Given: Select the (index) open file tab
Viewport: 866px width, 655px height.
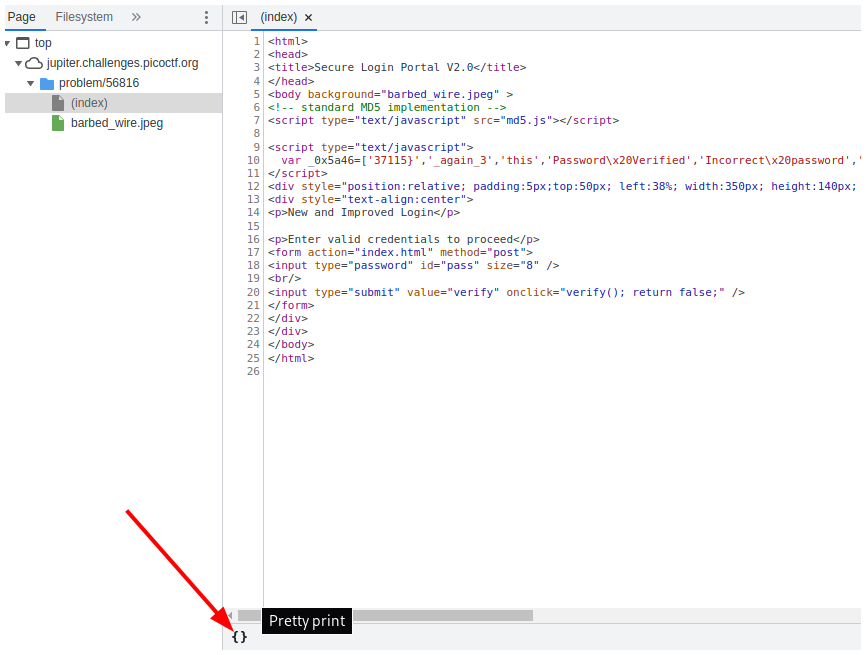Looking at the screenshot, I should [x=280, y=18].
